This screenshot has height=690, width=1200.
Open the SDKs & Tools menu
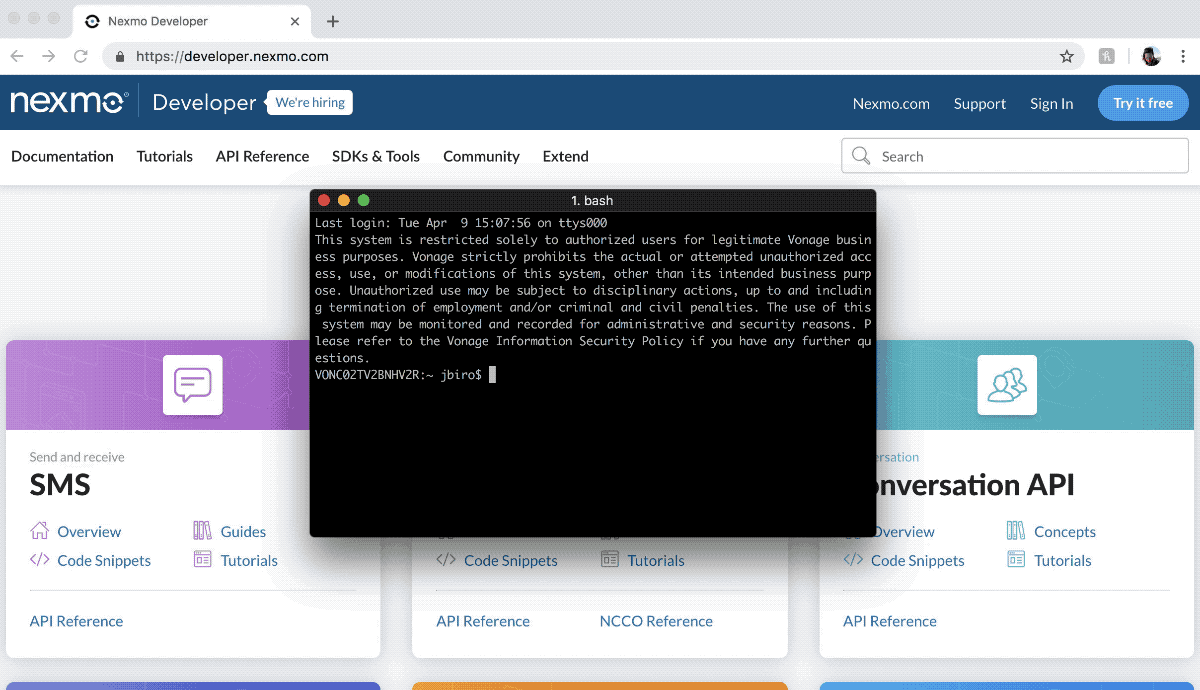tap(376, 156)
